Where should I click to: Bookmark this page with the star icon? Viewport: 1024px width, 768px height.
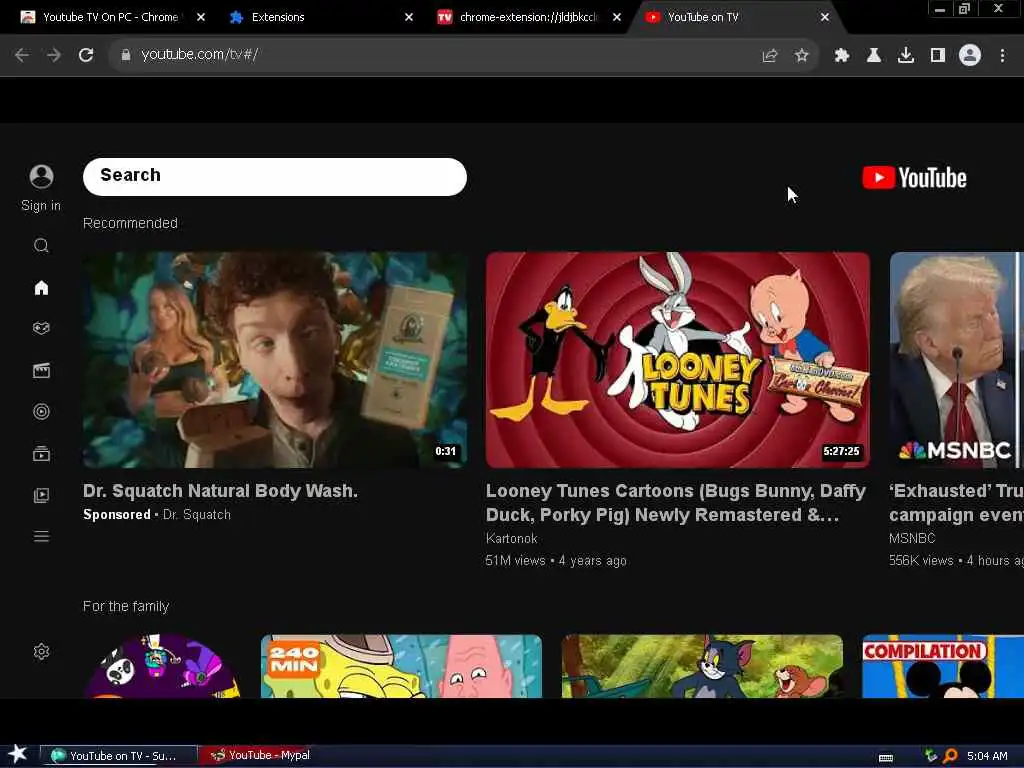coord(802,56)
